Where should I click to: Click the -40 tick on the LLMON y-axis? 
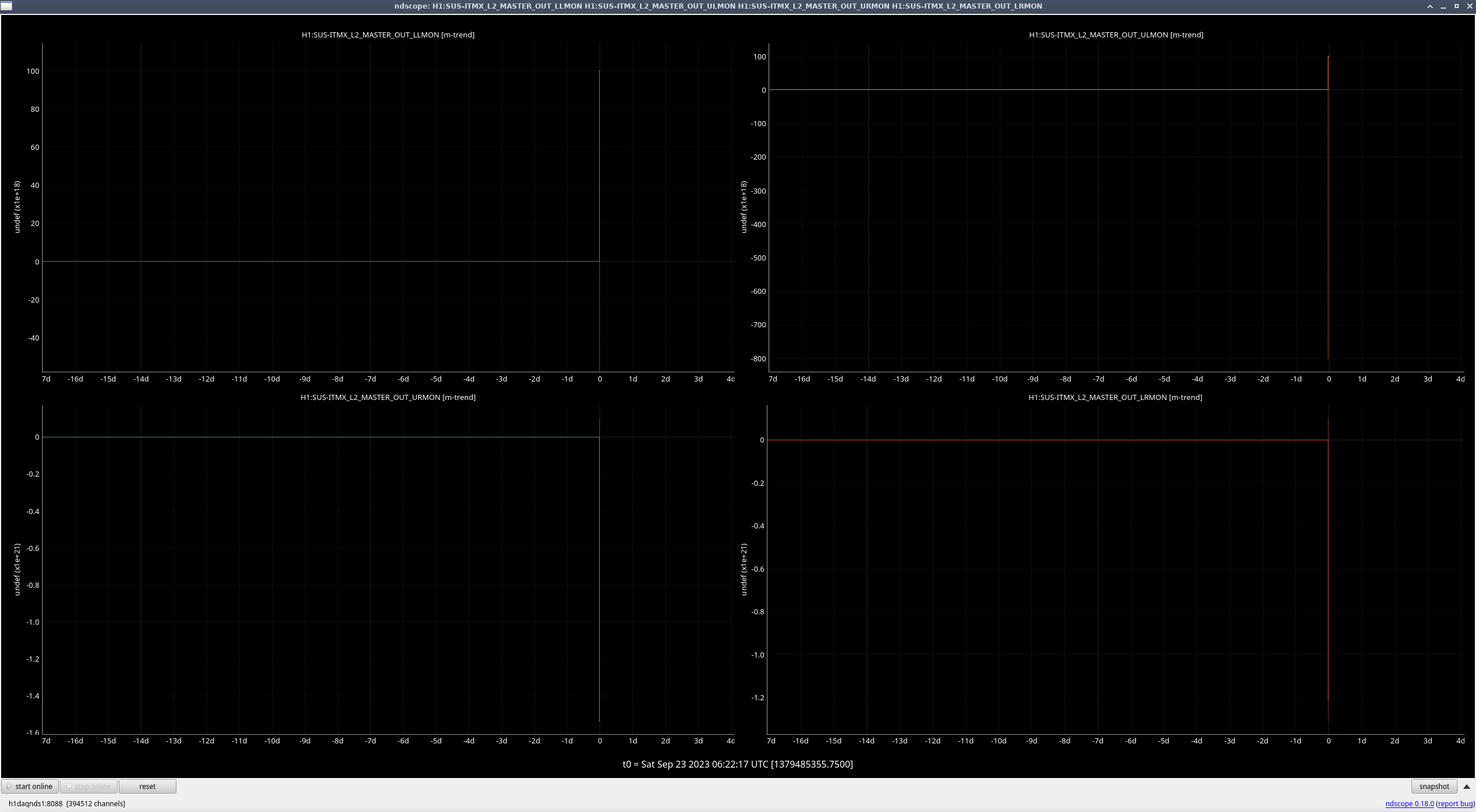(x=34, y=338)
